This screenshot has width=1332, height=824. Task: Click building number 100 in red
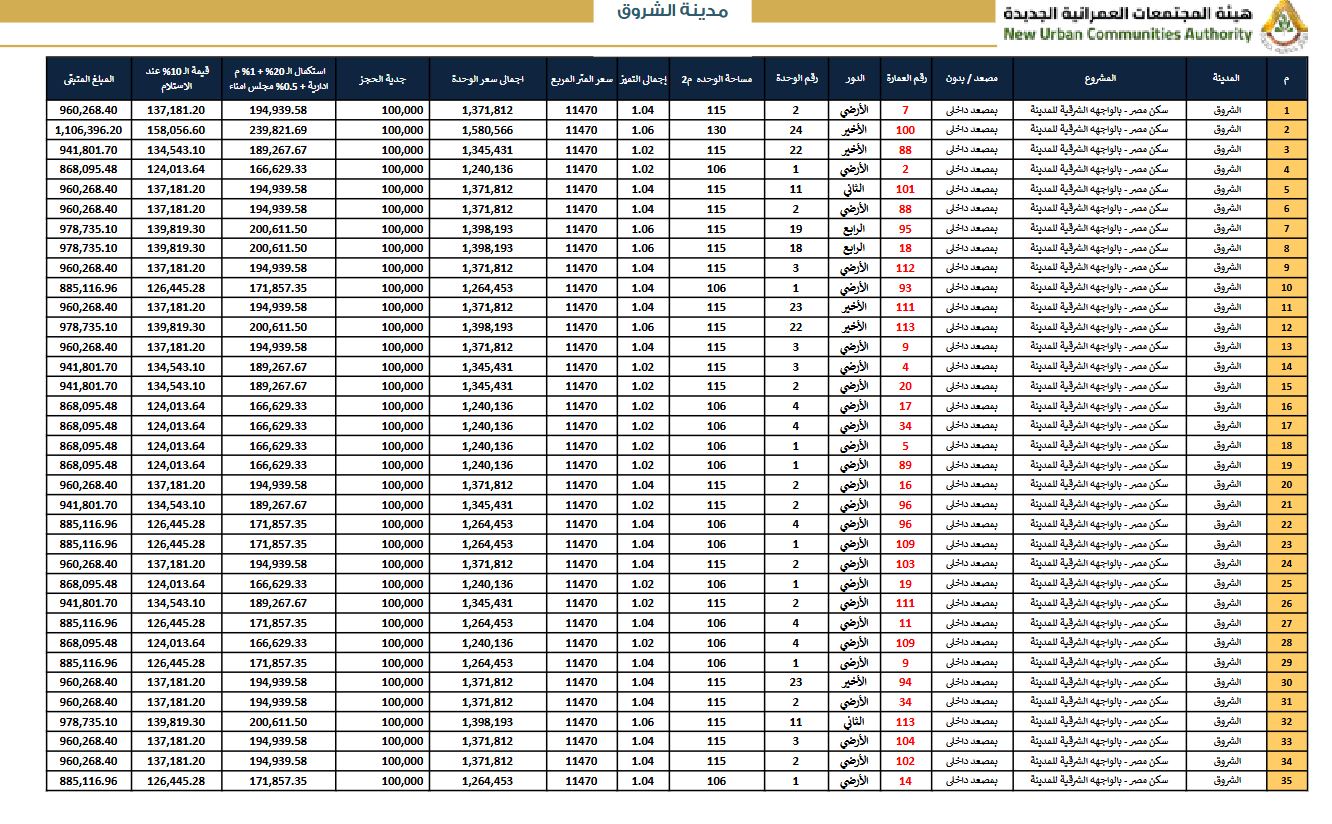pyautogui.click(x=906, y=130)
